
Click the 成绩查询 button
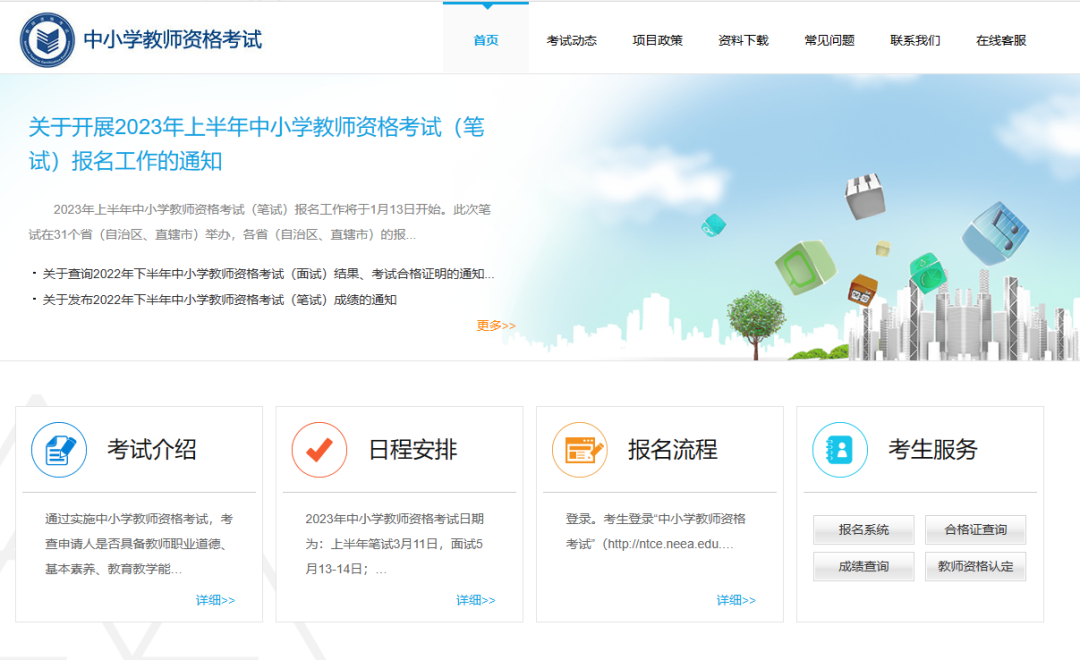pyautogui.click(x=864, y=566)
